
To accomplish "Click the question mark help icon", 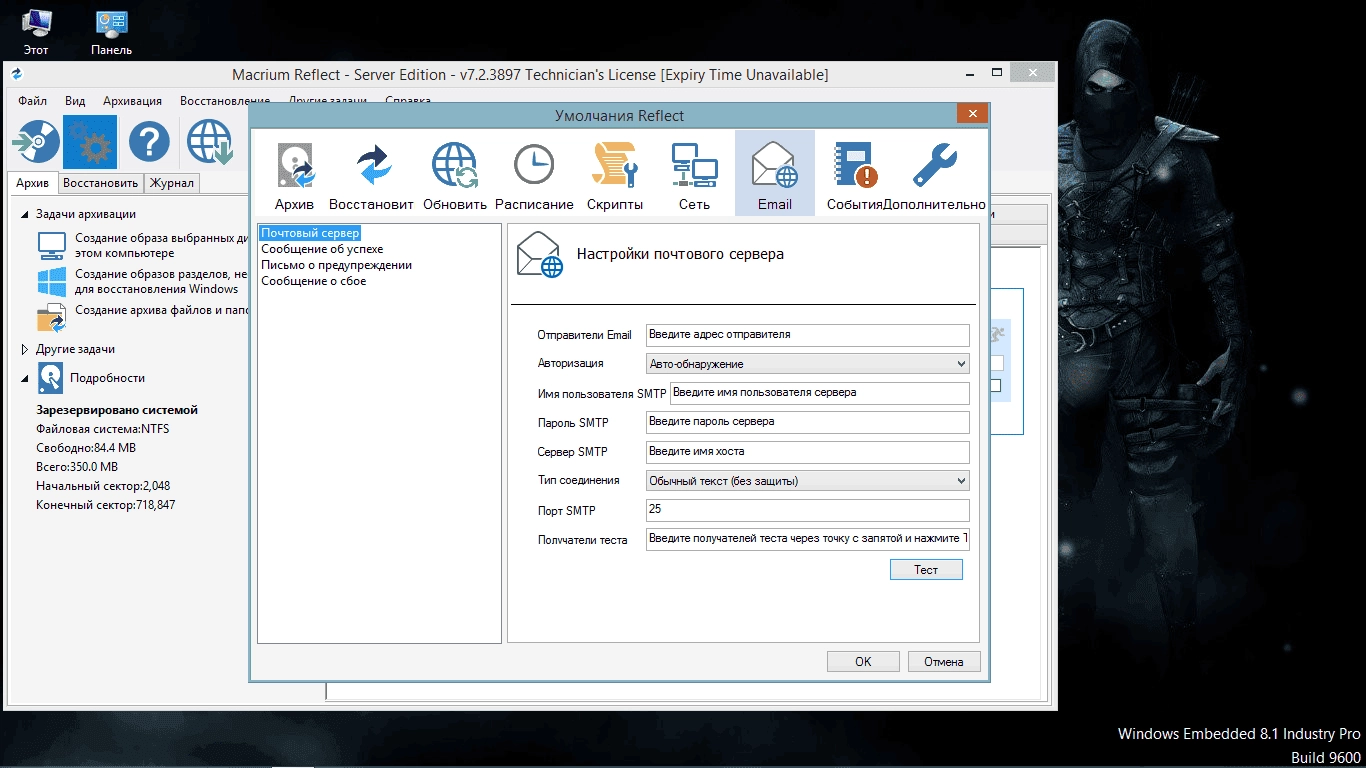I will coord(149,143).
